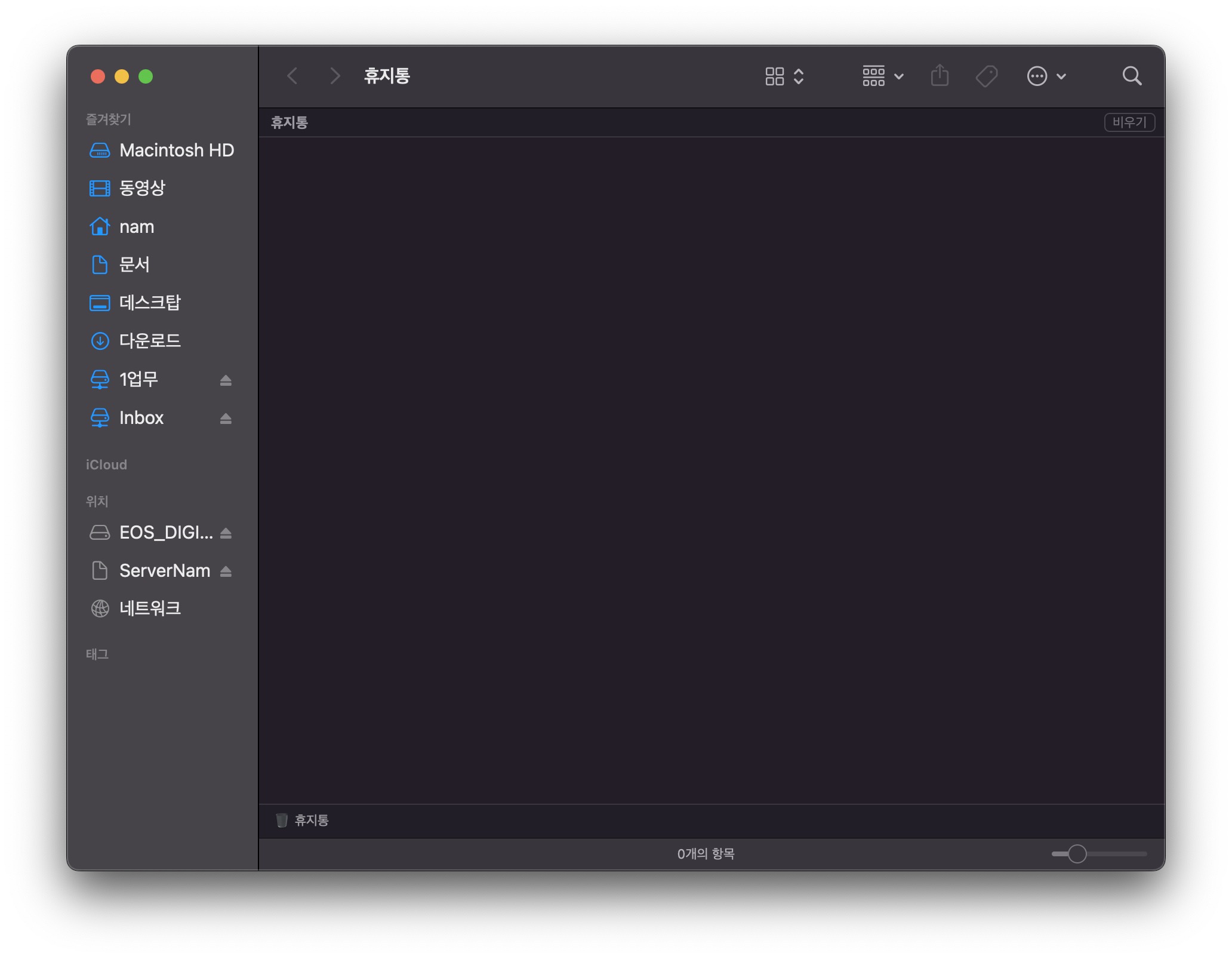
Task: Select Macintosh HD in sidebar
Action: (176, 150)
